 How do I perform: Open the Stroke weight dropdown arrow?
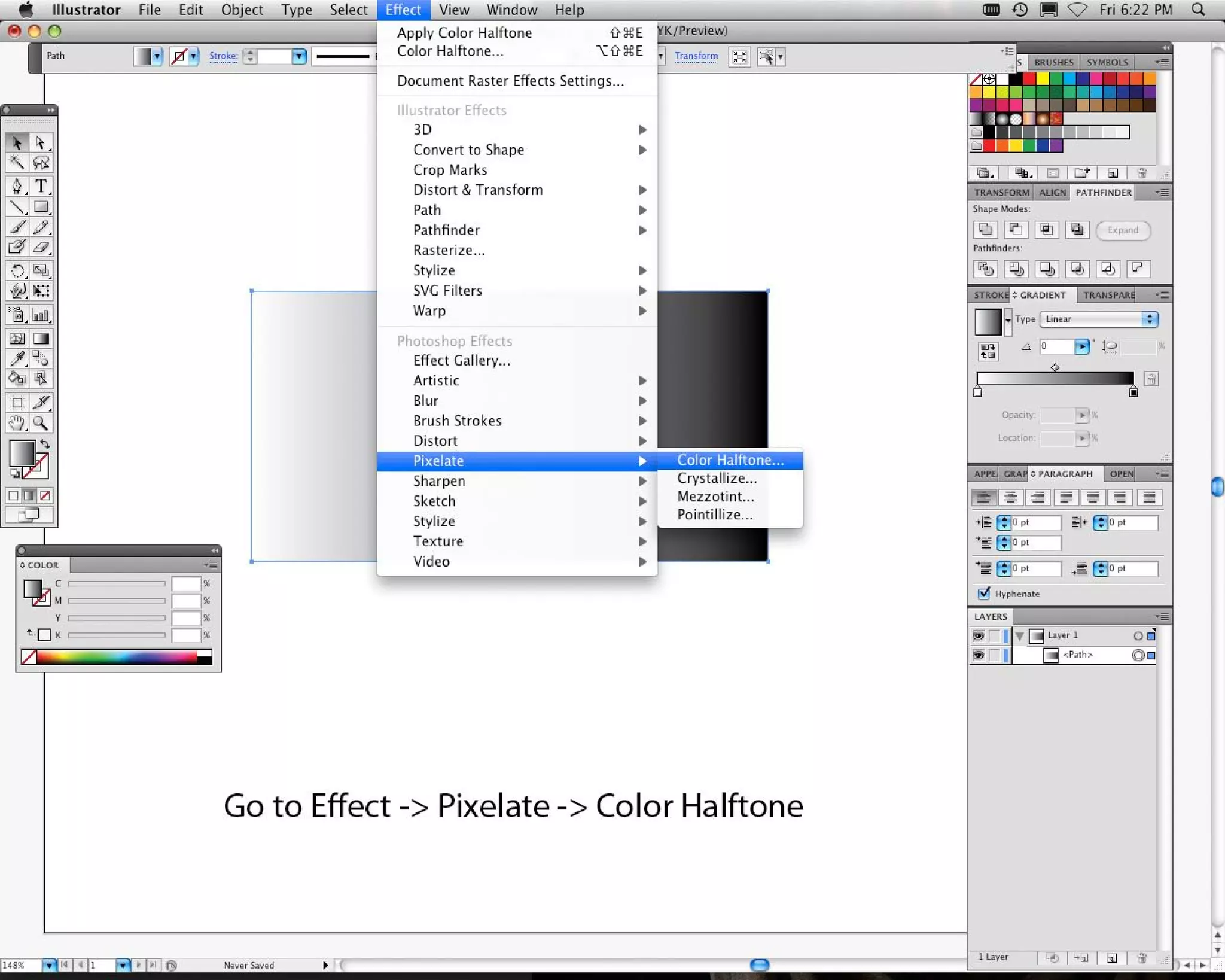coord(299,56)
